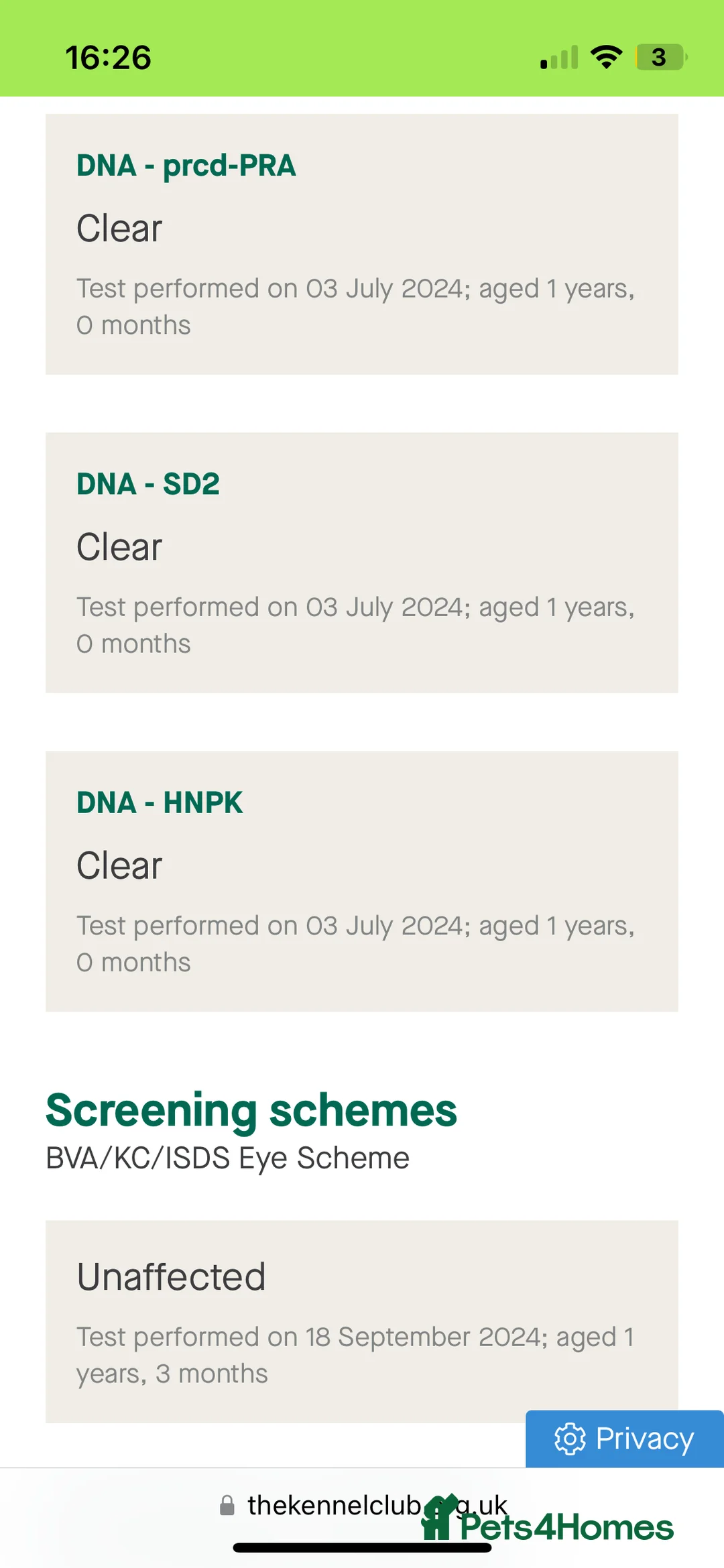Tap the Unaffected eye scheme result
The width and height of the screenshot is (724, 1568).
point(171,1276)
